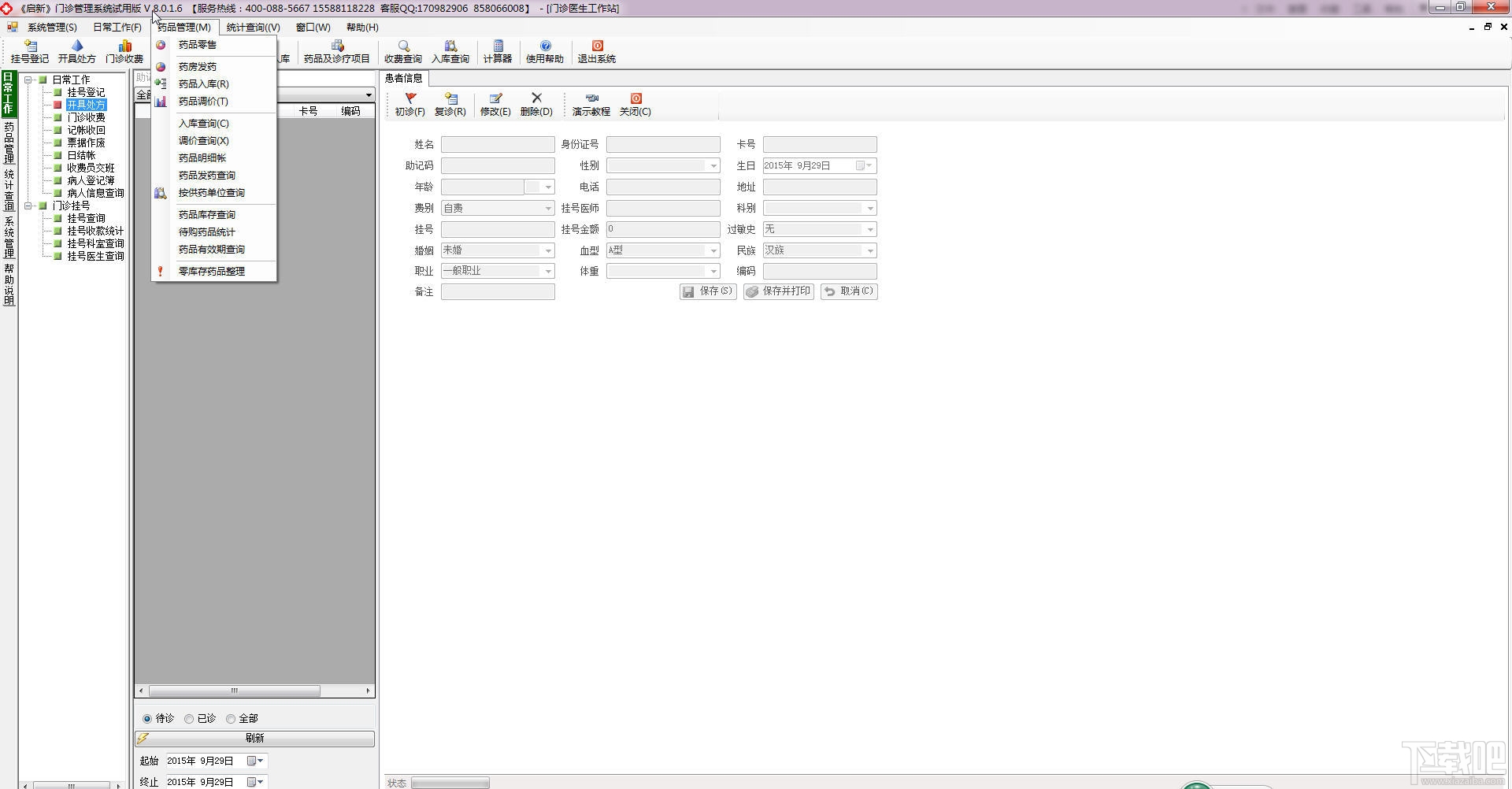Select 挂号医生查询 in the tree
This screenshot has height=789, width=1512.
point(95,256)
